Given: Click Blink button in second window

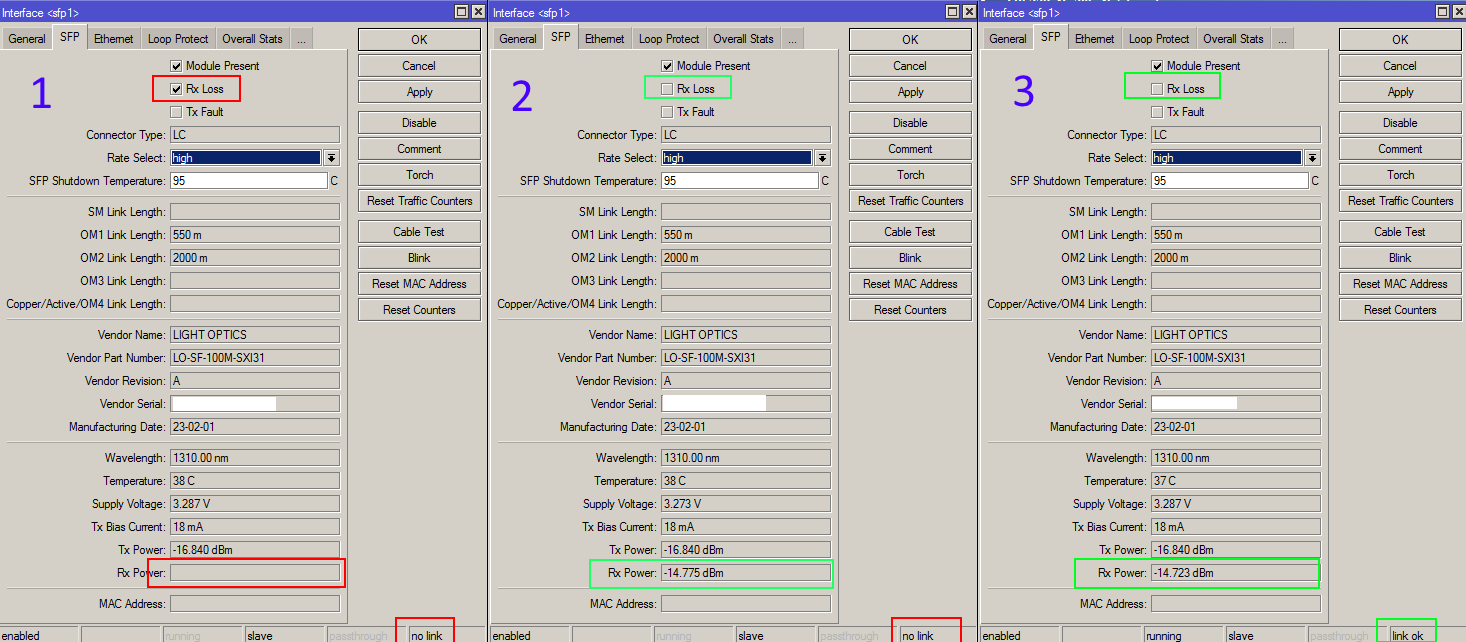Looking at the screenshot, I should tap(910, 257).
